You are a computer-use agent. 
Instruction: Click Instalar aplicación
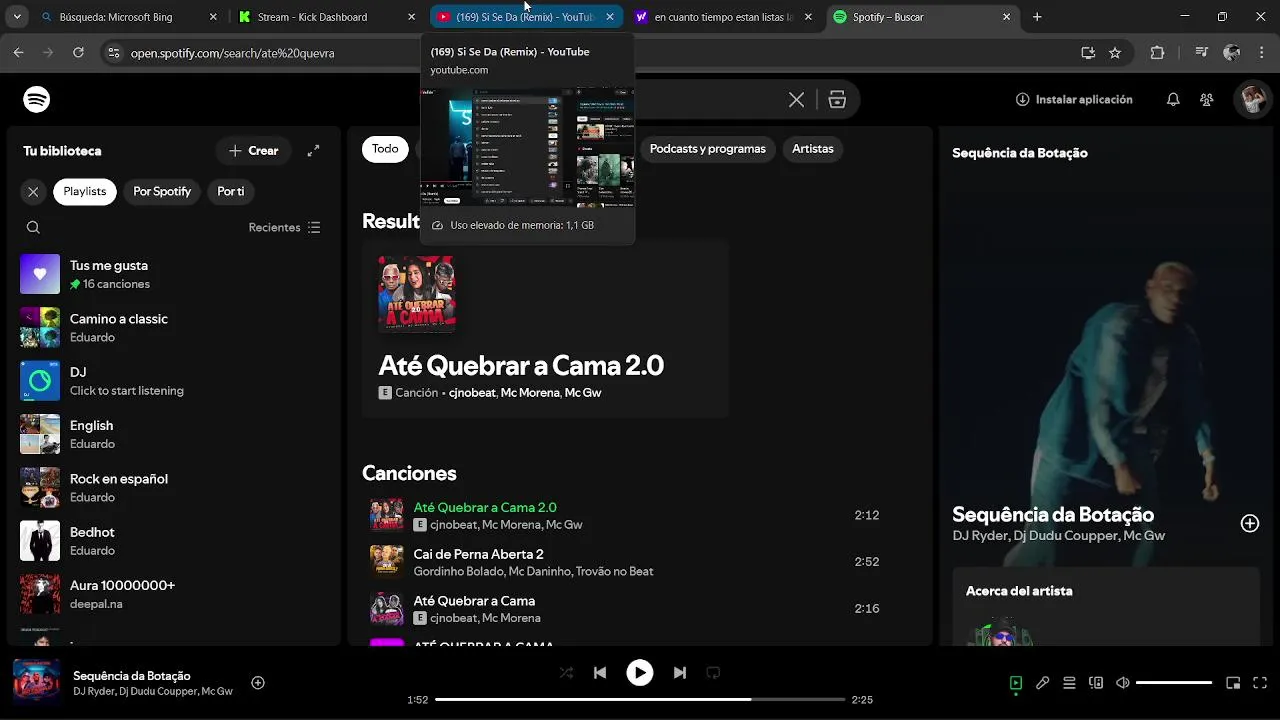[x=1074, y=99]
